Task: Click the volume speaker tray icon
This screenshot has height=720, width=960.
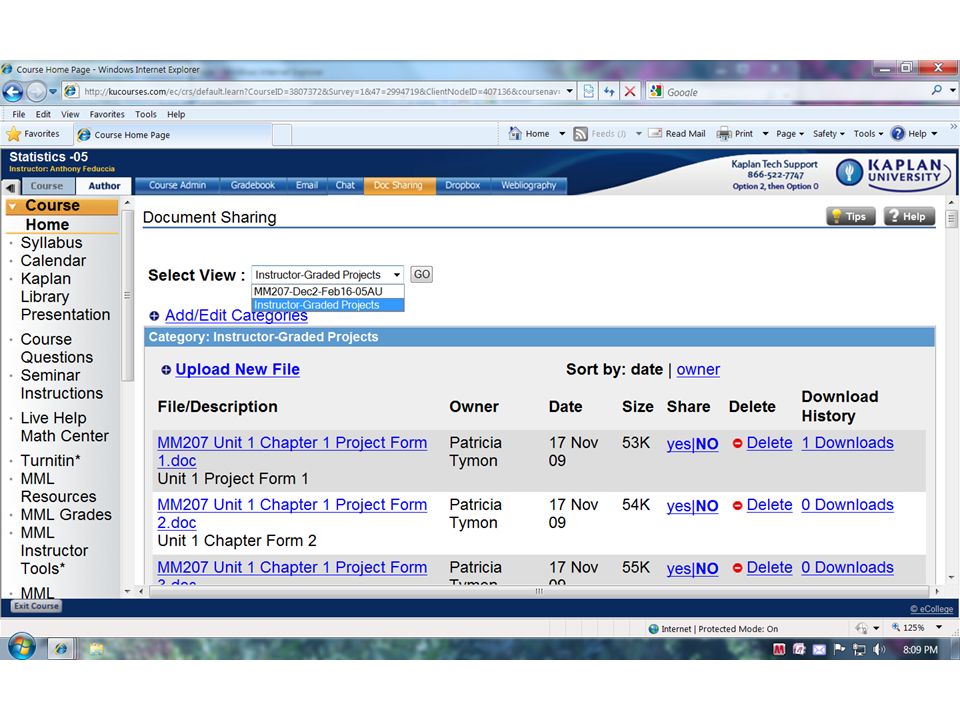Action: (879, 650)
